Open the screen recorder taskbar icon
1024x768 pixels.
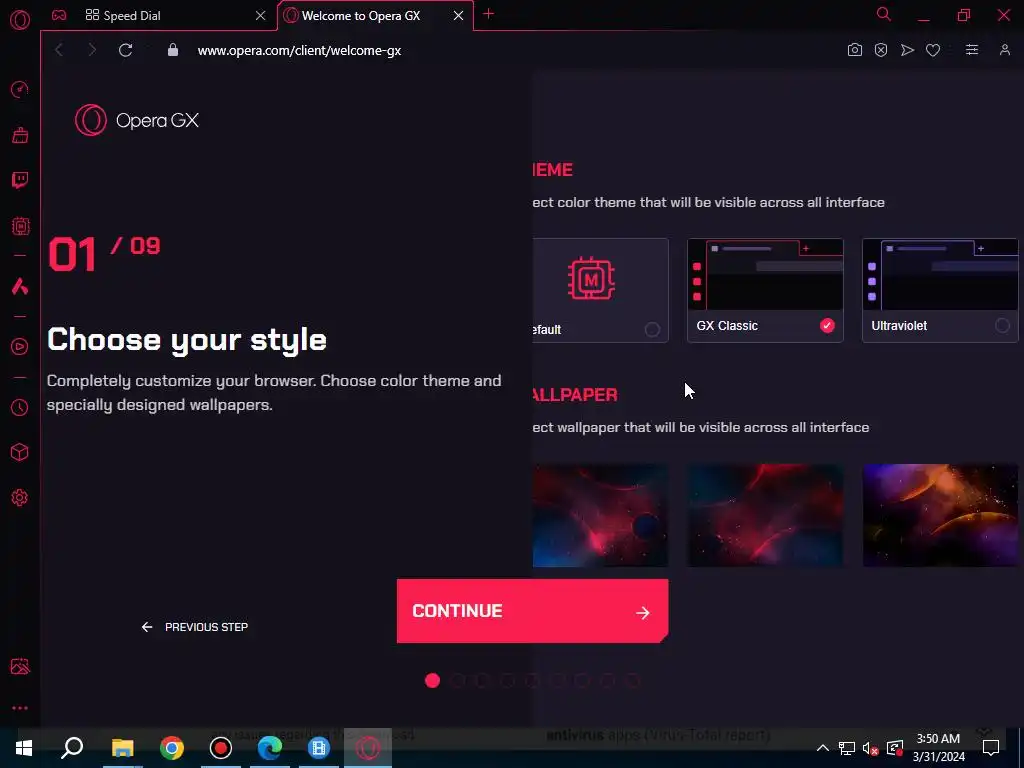pyautogui.click(x=221, y=748)
